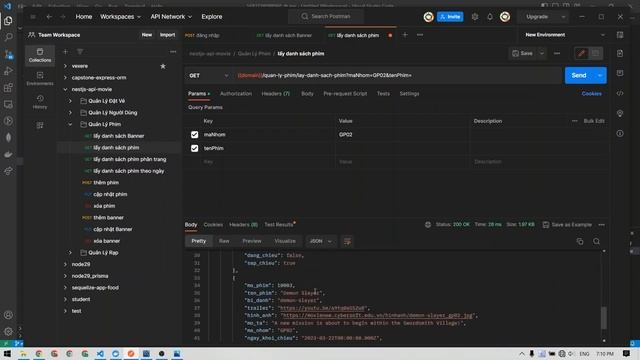Open the Pre-request Script tab
640x360 pixels.
pos(345,93)
